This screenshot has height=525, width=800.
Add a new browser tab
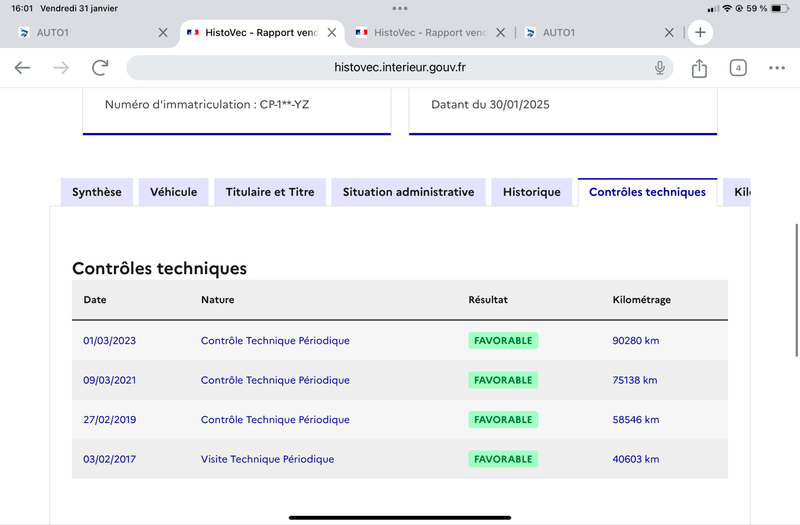tap(700, 32)
